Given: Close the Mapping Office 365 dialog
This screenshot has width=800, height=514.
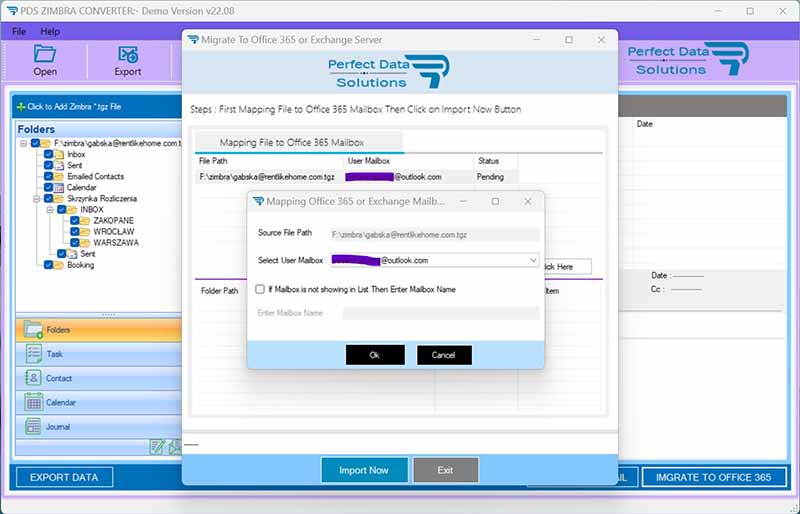Looking at the screenshot, I should pos(528,202).
